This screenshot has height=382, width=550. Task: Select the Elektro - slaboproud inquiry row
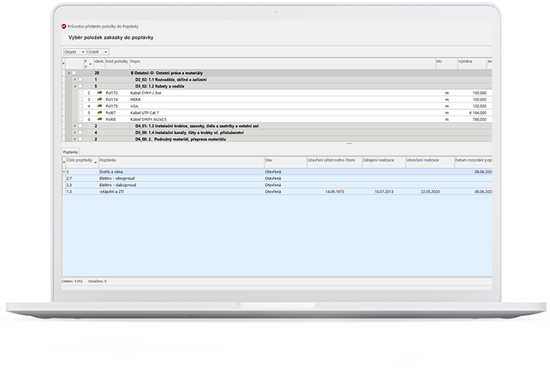click(277, 185)
